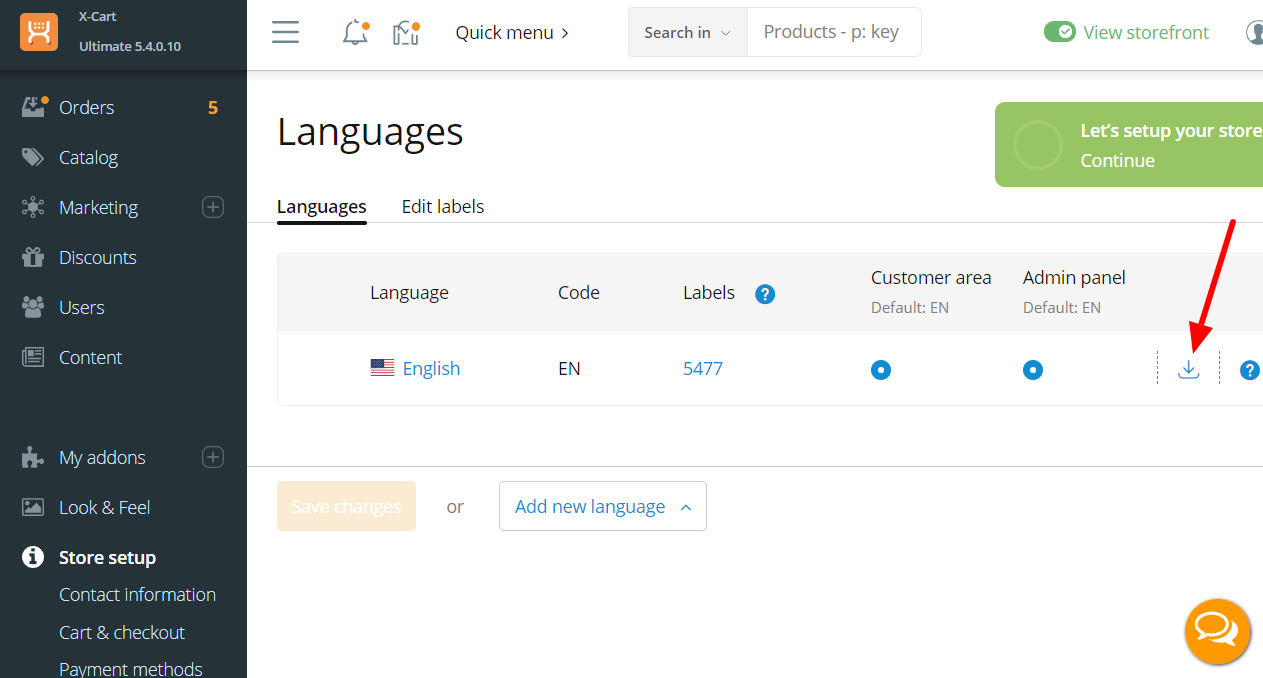Switch to the Edit labels tab
The image size is (1263, 678).
(x=442, y=206)
